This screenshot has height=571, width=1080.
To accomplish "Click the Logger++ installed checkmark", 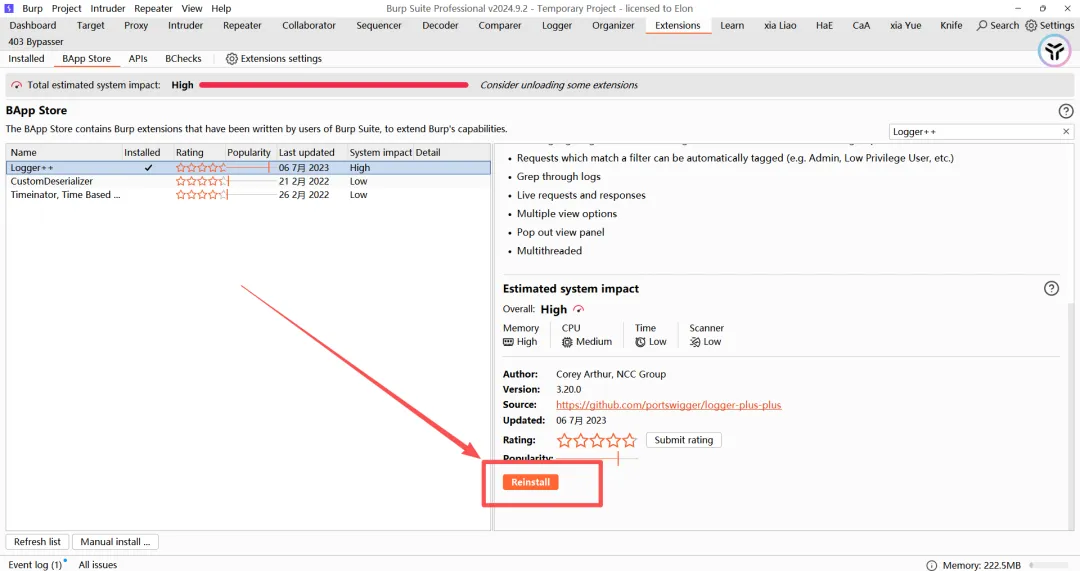I will [x=148, y=167].
